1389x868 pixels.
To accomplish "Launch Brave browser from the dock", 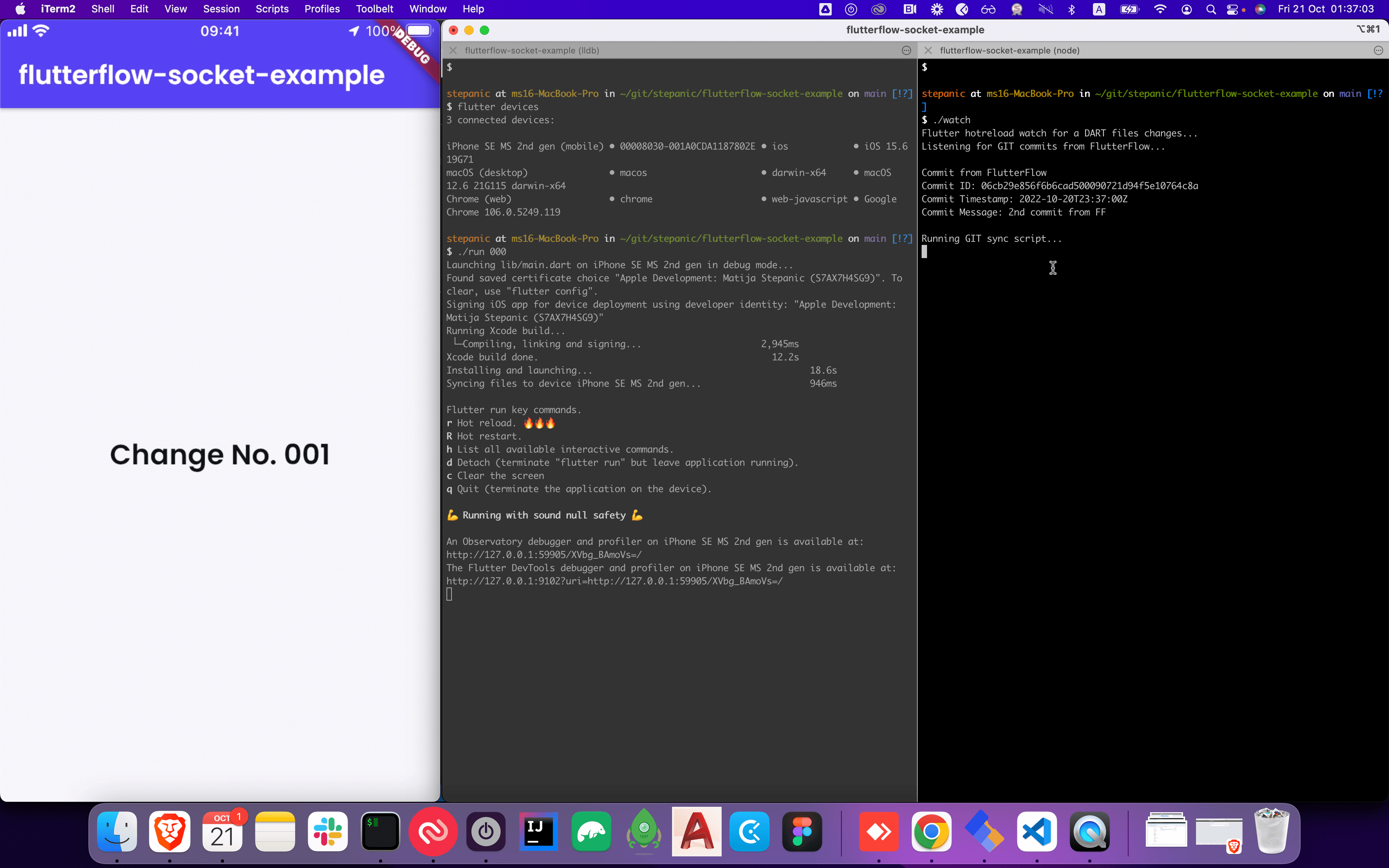I will tap(170, 832).
